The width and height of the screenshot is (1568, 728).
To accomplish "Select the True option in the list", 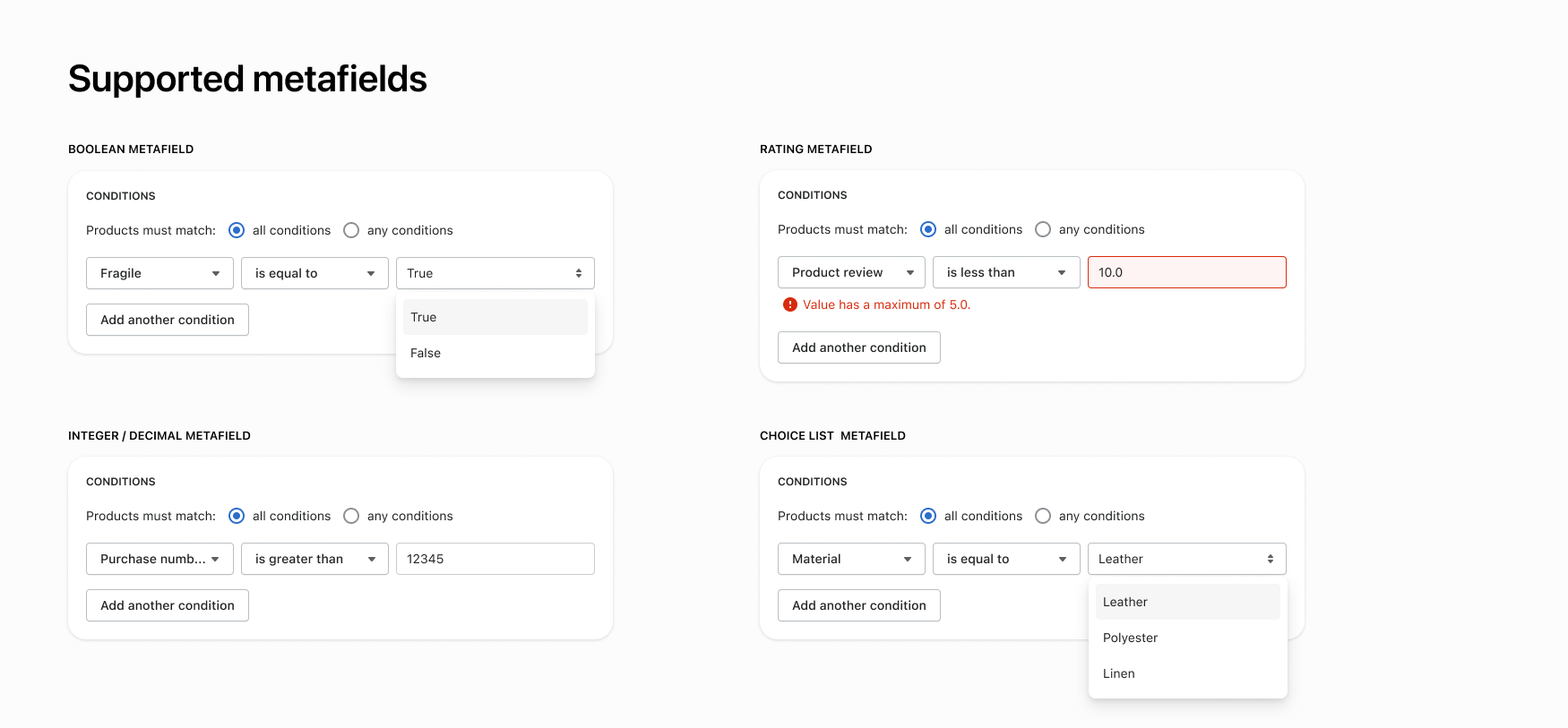I will tap(495, 317).
